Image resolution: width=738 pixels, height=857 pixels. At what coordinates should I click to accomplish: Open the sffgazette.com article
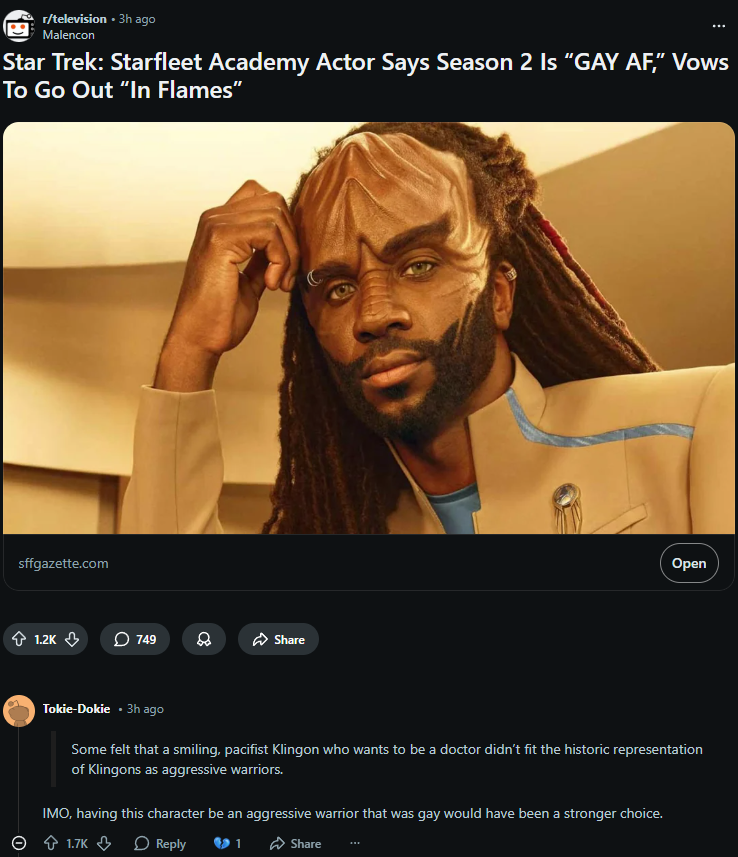(x=689, y=563)
